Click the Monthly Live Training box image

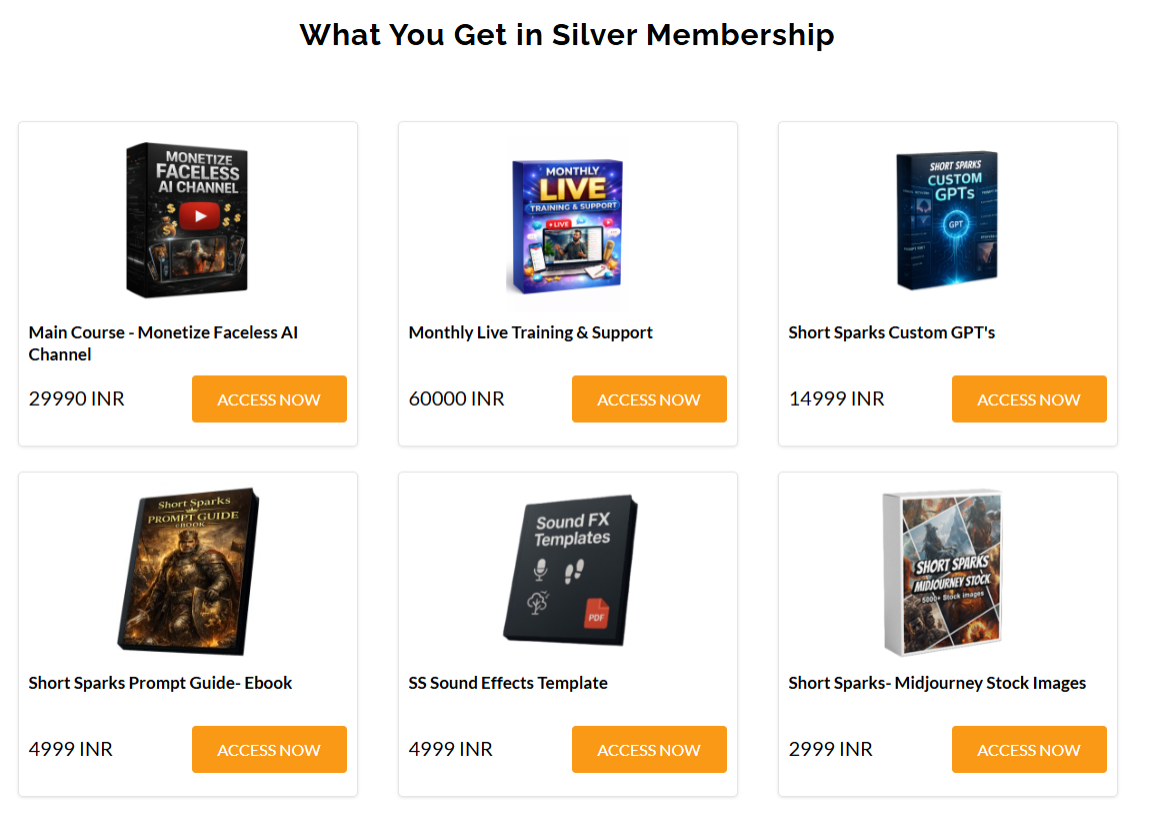tap(567, 227)
